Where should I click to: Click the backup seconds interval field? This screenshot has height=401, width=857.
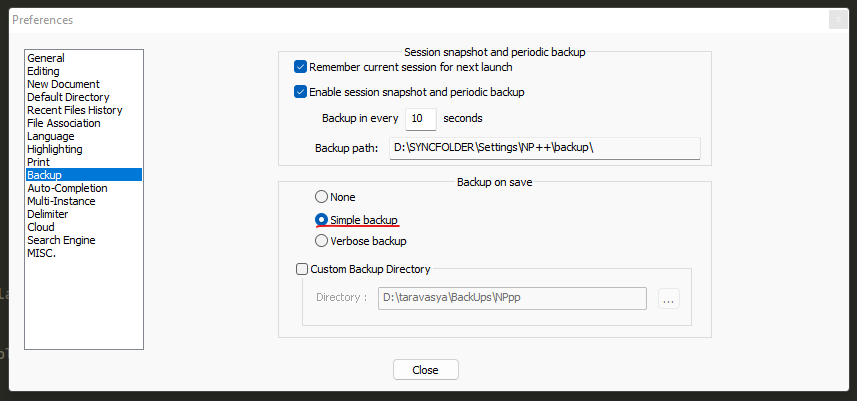[x=420, y=118]
